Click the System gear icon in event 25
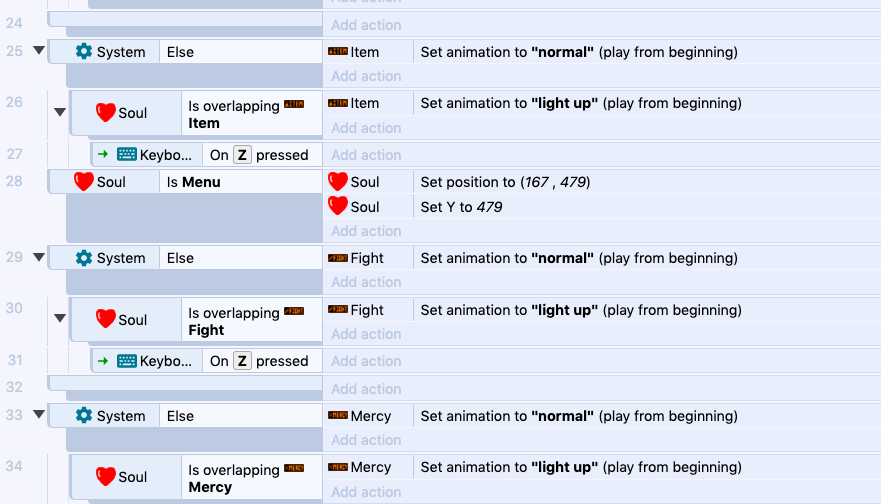 point(84,52)
